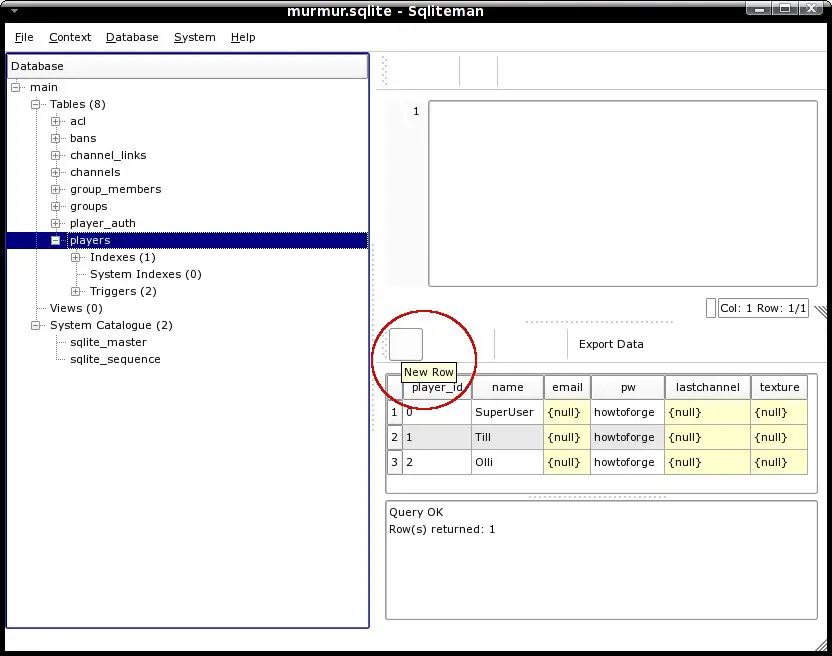Viewport: 832px width, 656px height.
Task: Click the pw cell in Till row
Action: [628, 437]
